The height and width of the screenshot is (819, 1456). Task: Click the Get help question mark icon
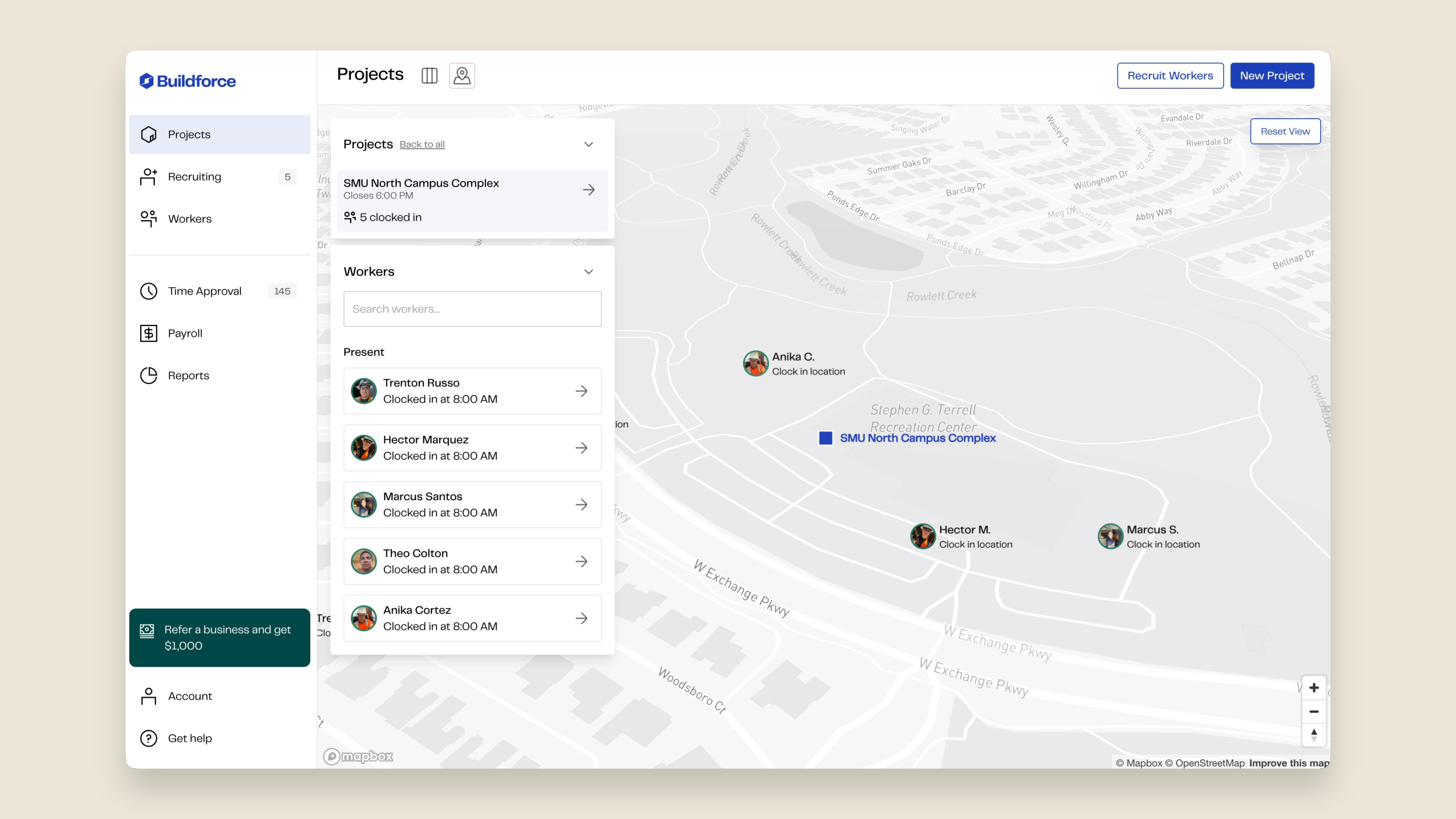click(149, 738)
